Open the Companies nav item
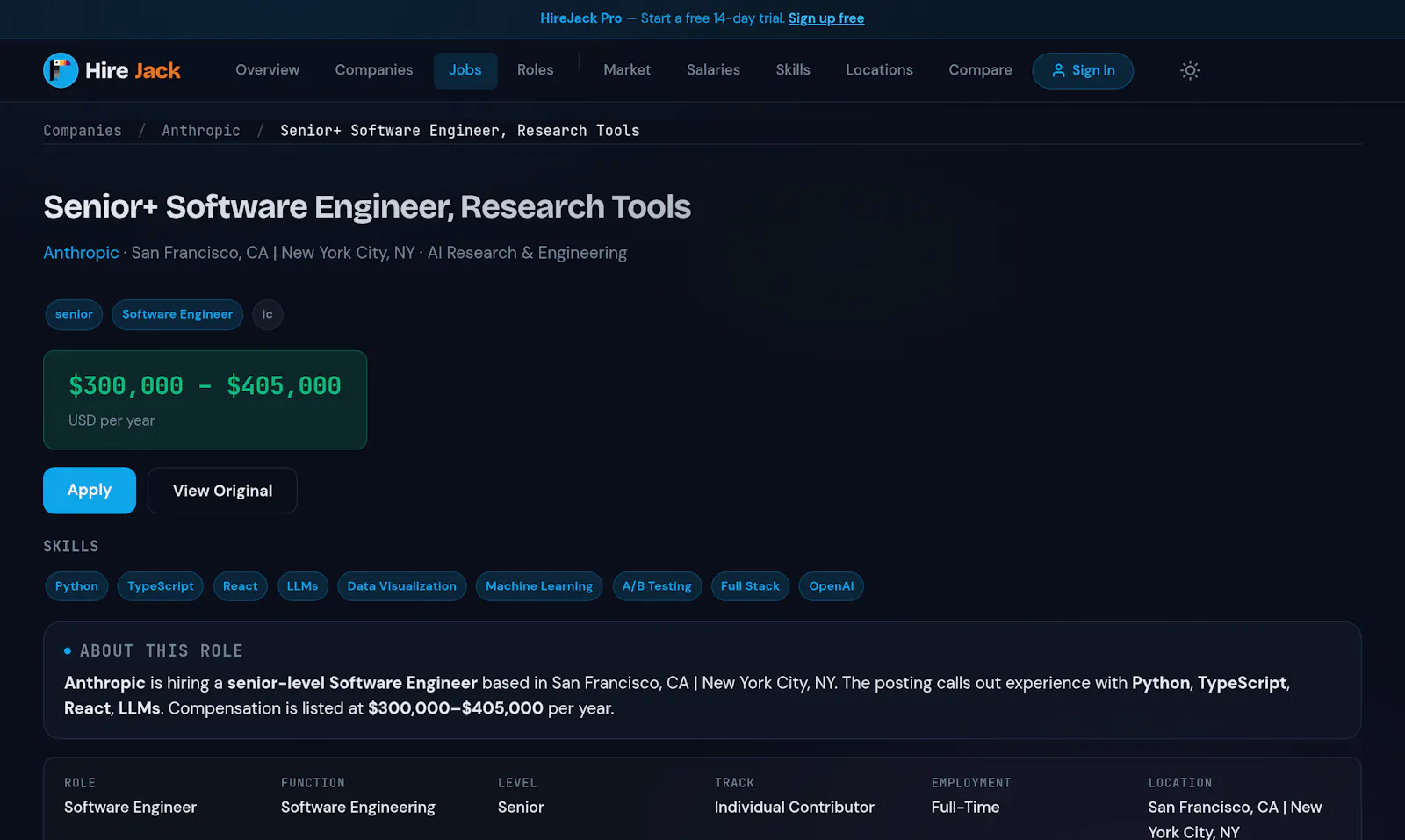 click(374, 70)
